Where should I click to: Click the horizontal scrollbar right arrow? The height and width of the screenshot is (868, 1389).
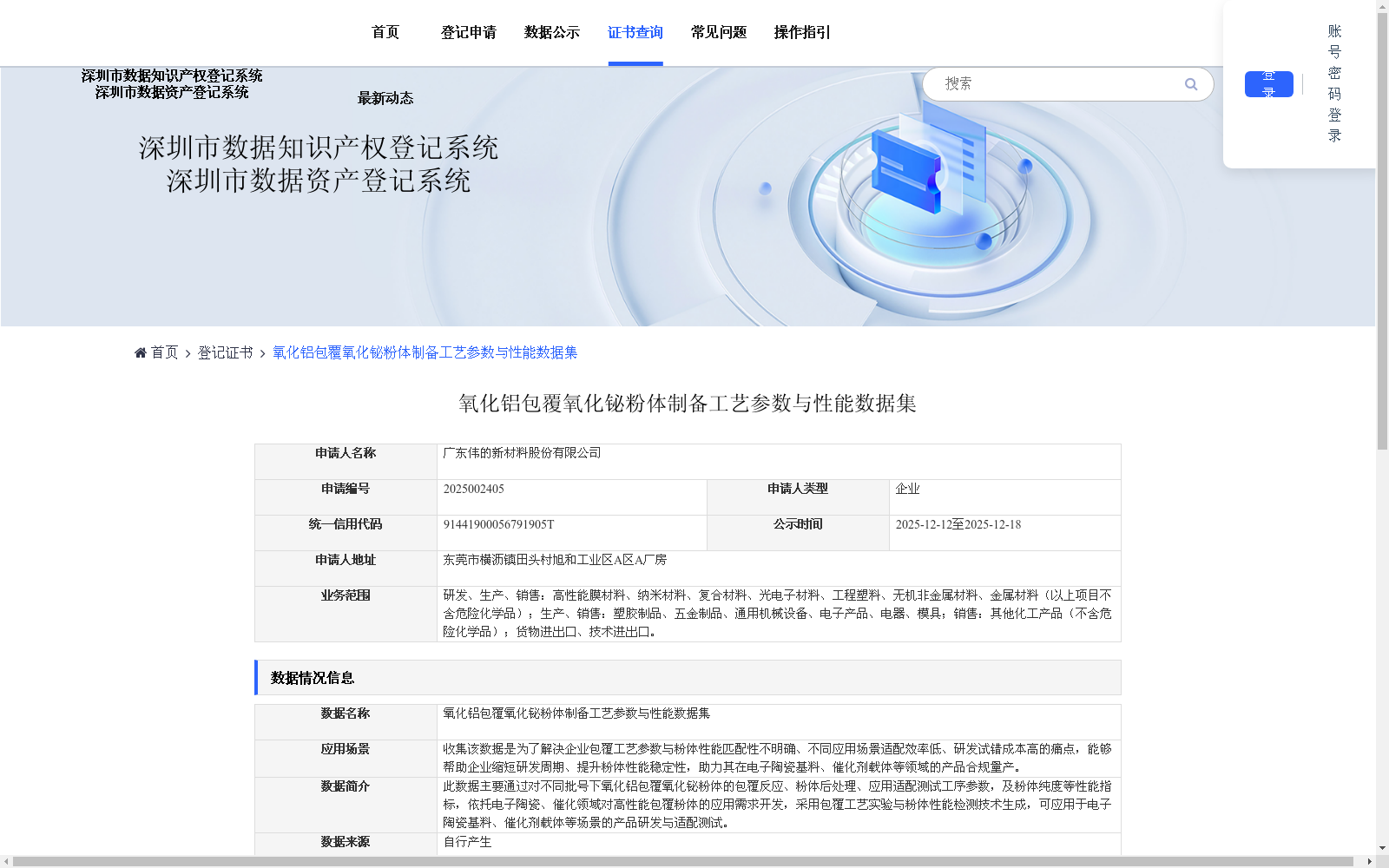1370,862
